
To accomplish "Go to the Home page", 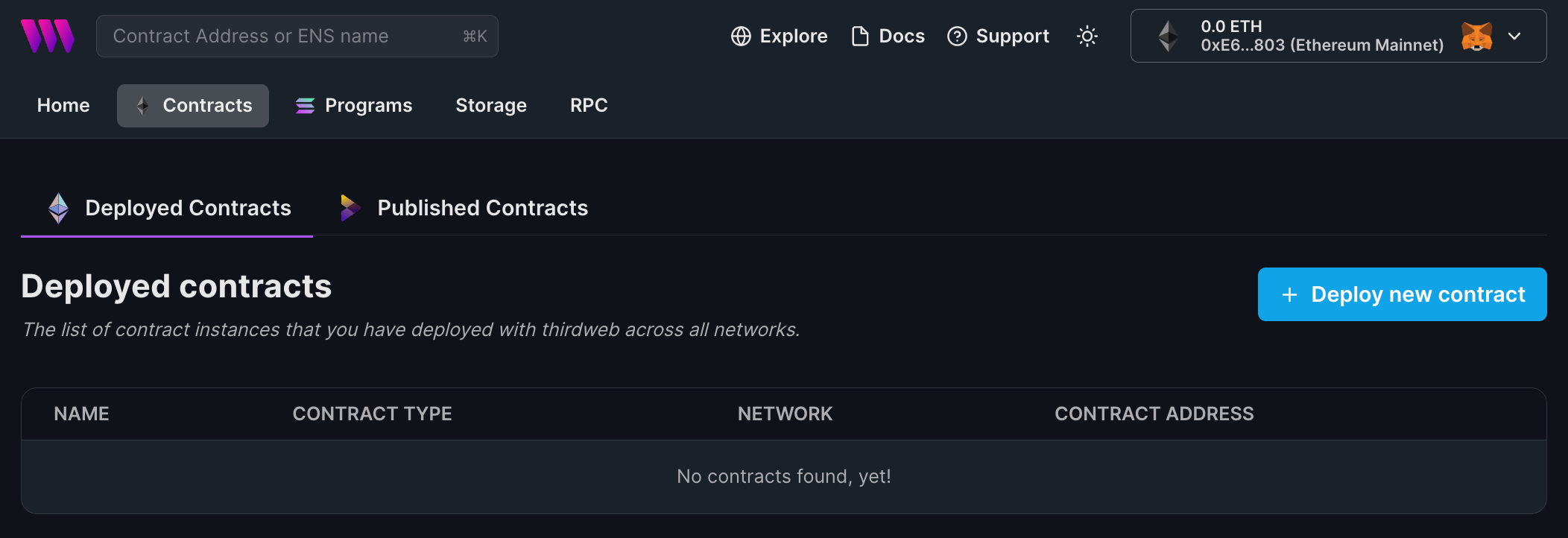I will point(63,105).
